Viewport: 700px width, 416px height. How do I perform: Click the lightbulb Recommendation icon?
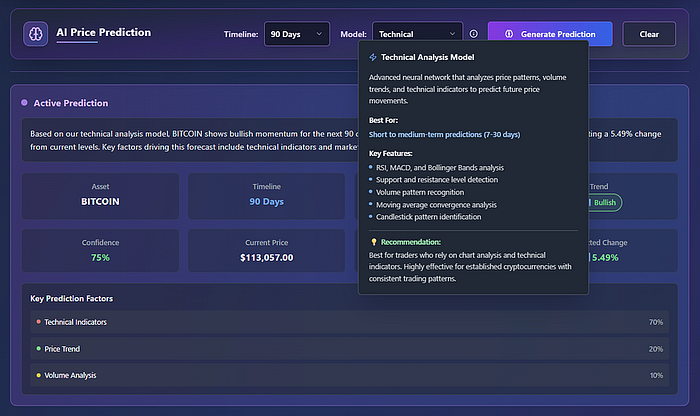tap(373, 242)
